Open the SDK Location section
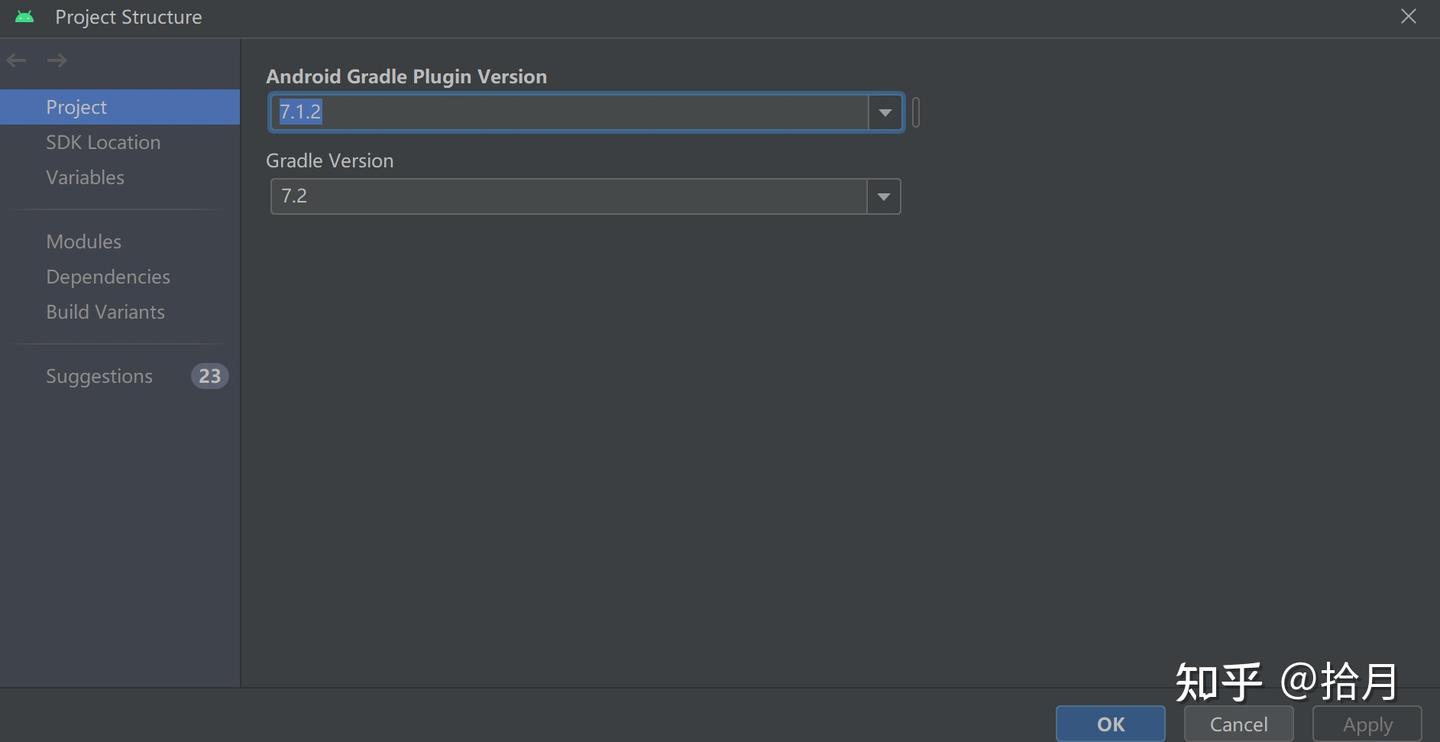This screenshot has height=742, width=1440. [103, 142]
